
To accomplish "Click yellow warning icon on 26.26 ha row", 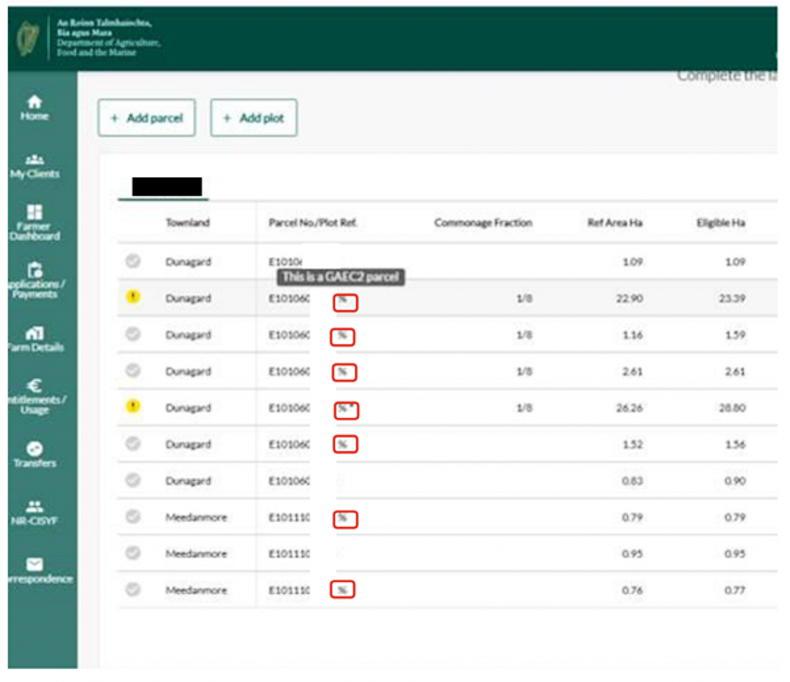I will (133, 407).
